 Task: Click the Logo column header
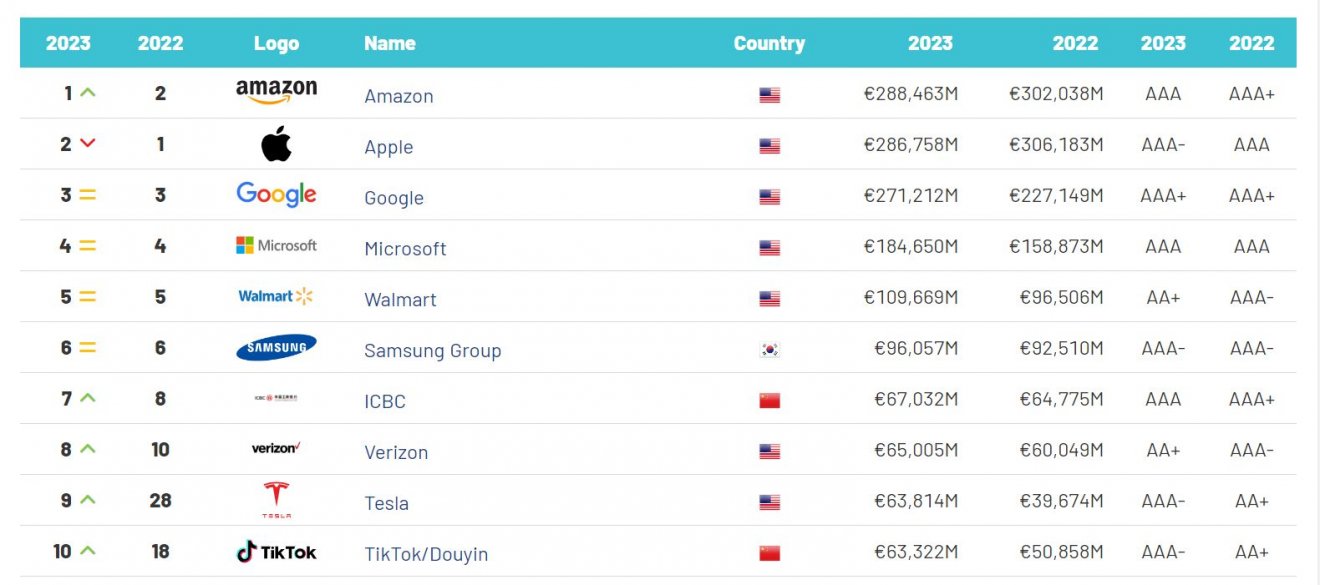(x=276, y=43)
